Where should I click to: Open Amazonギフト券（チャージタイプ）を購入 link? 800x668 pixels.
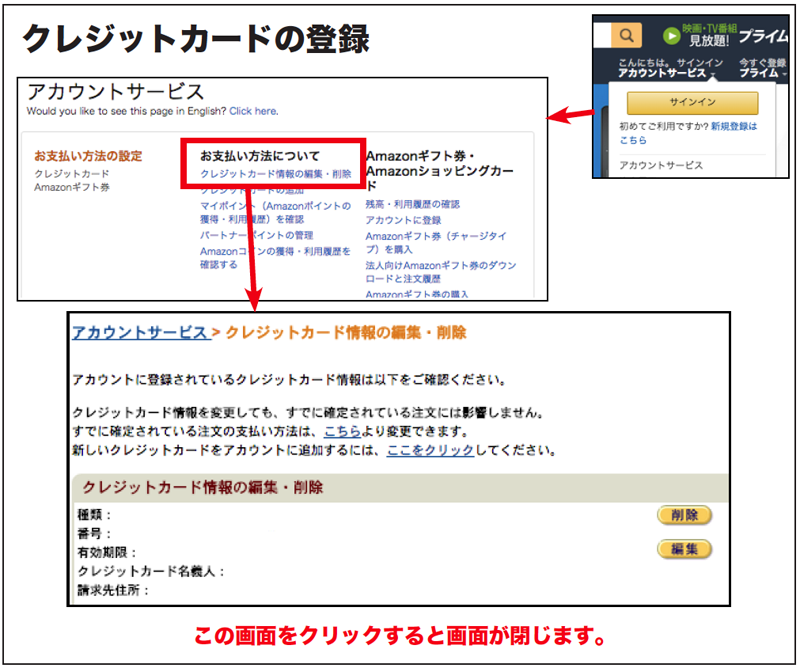tap(436, 242)
